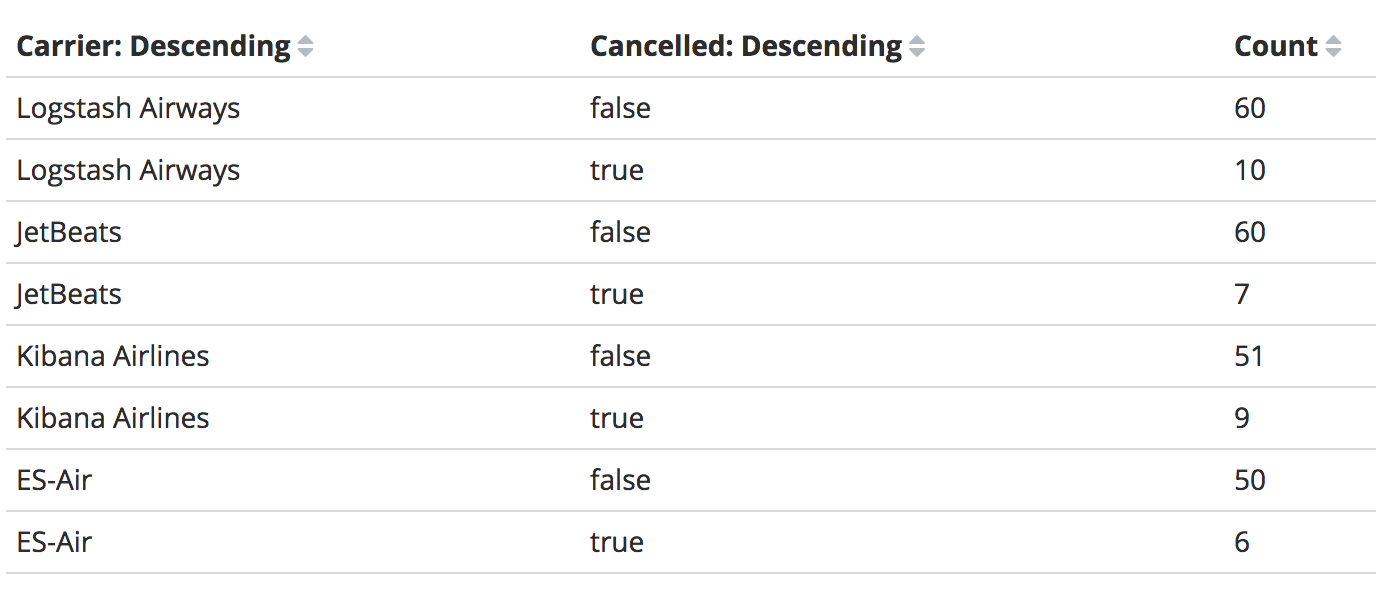
Task: Click the "Count" column header label
Action: click(1276, 47)
